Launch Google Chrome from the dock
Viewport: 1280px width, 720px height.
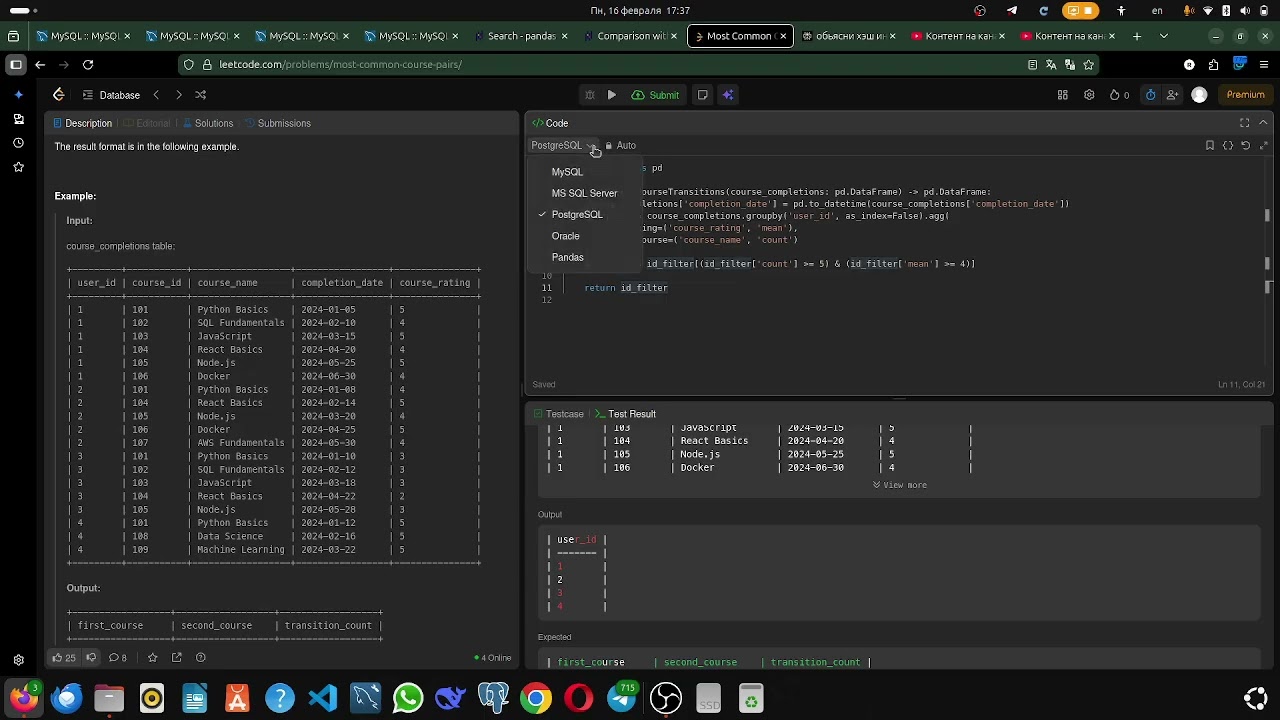[536, 698]
